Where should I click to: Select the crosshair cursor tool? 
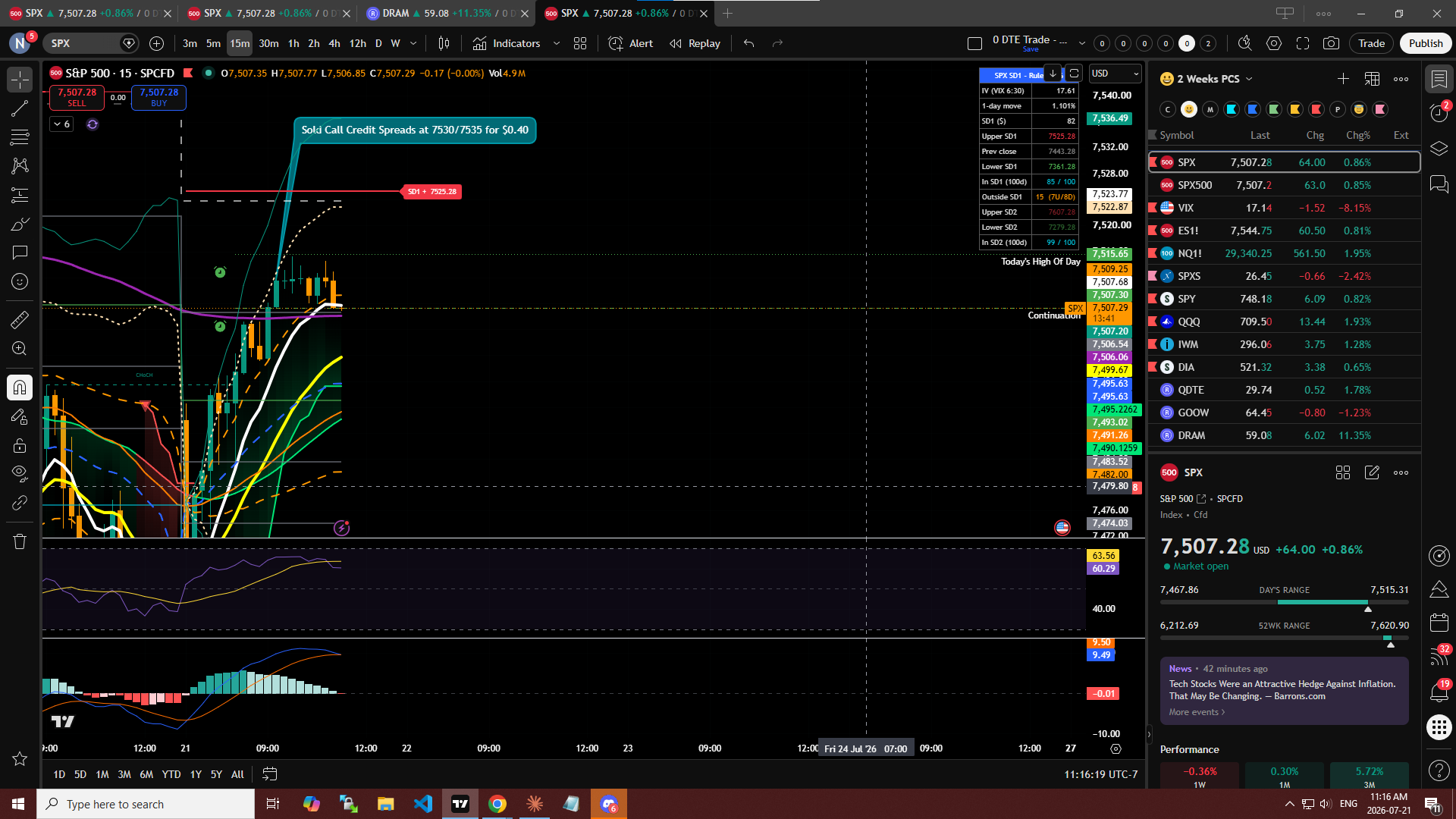[x=20, y=79]
